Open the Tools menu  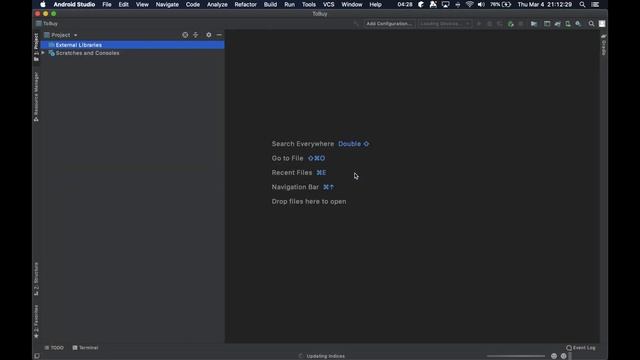click(x=309, y=4)
